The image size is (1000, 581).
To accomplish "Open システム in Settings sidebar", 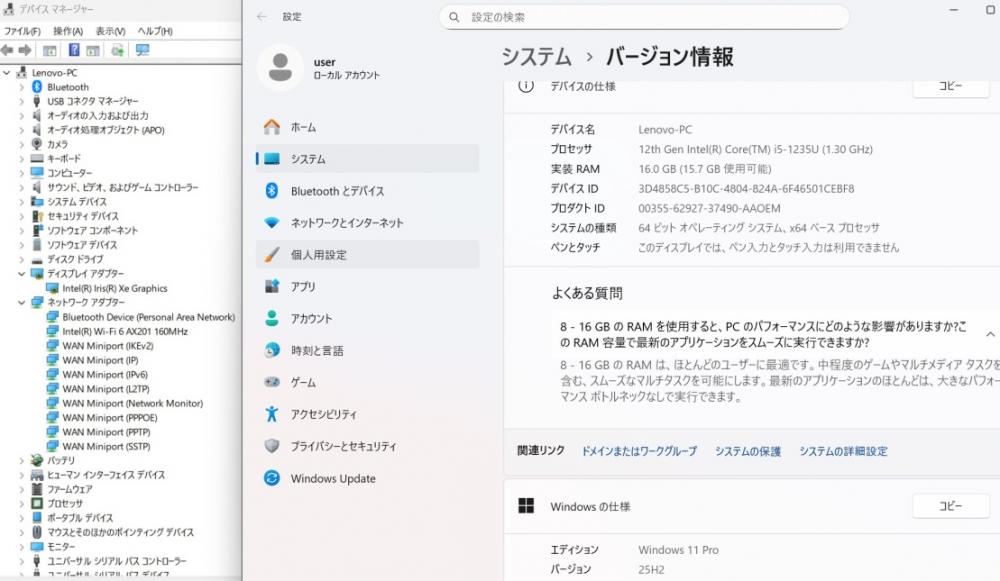I will point(367,159).
